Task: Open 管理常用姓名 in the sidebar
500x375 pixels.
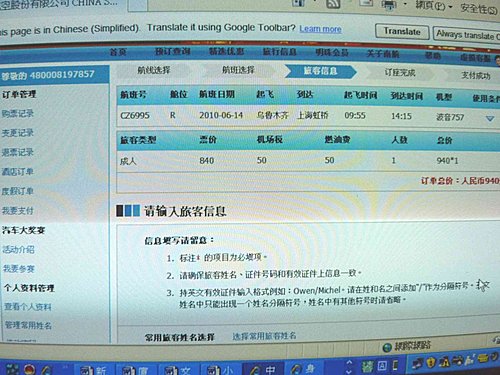Action: click(x=28, y=325)
